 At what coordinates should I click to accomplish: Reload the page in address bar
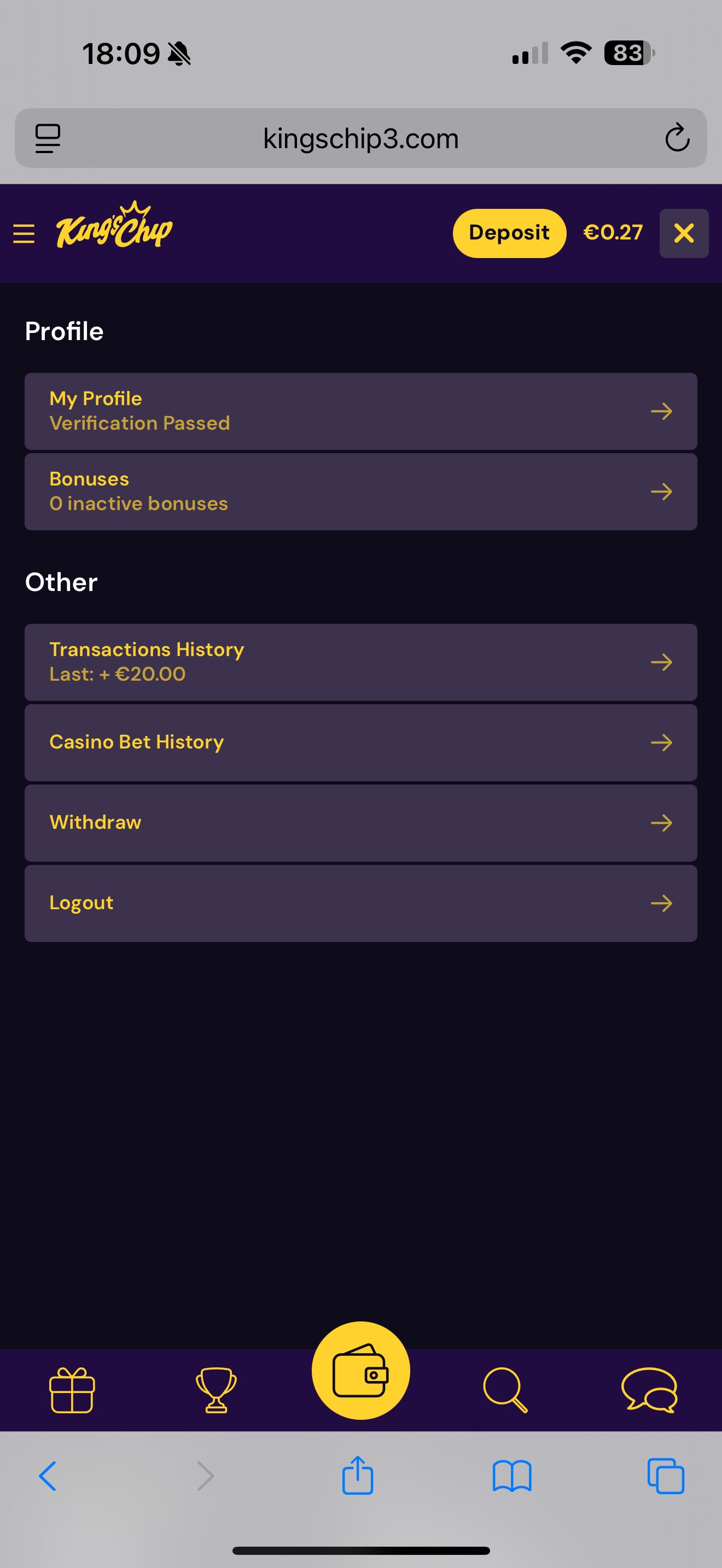coord(677,138)
